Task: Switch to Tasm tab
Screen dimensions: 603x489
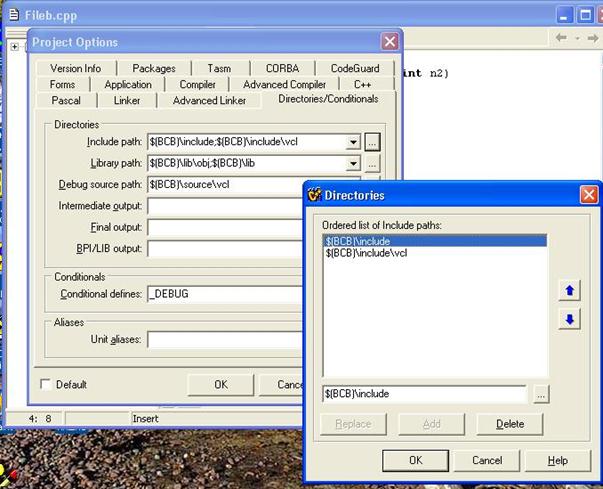Action: [219, 68]
